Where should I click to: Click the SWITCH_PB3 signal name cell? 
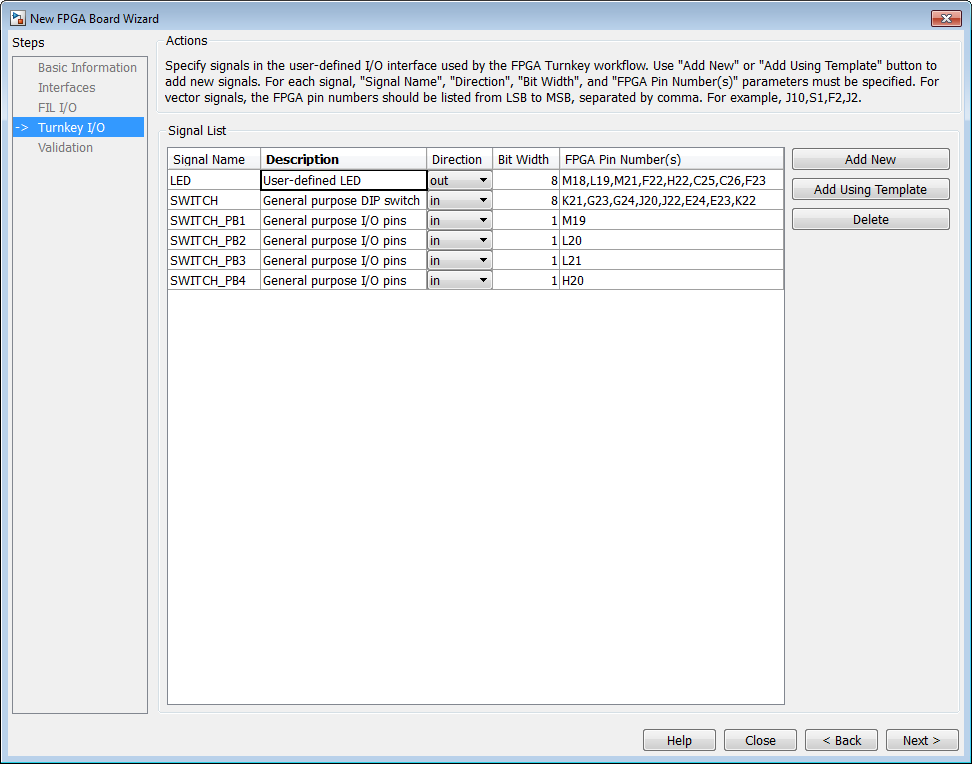[x=214, y=260]
